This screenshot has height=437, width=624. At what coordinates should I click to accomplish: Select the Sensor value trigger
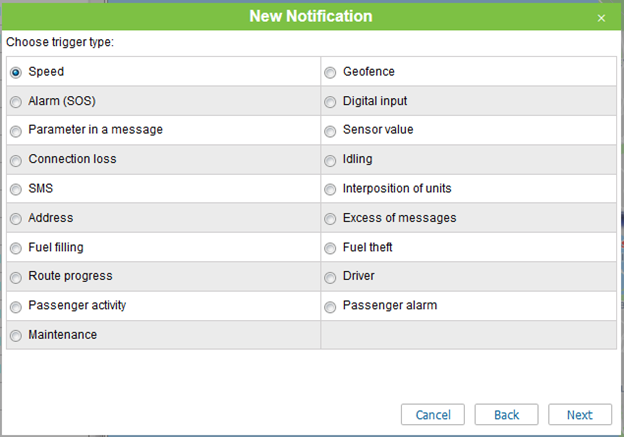coord(330,130)
